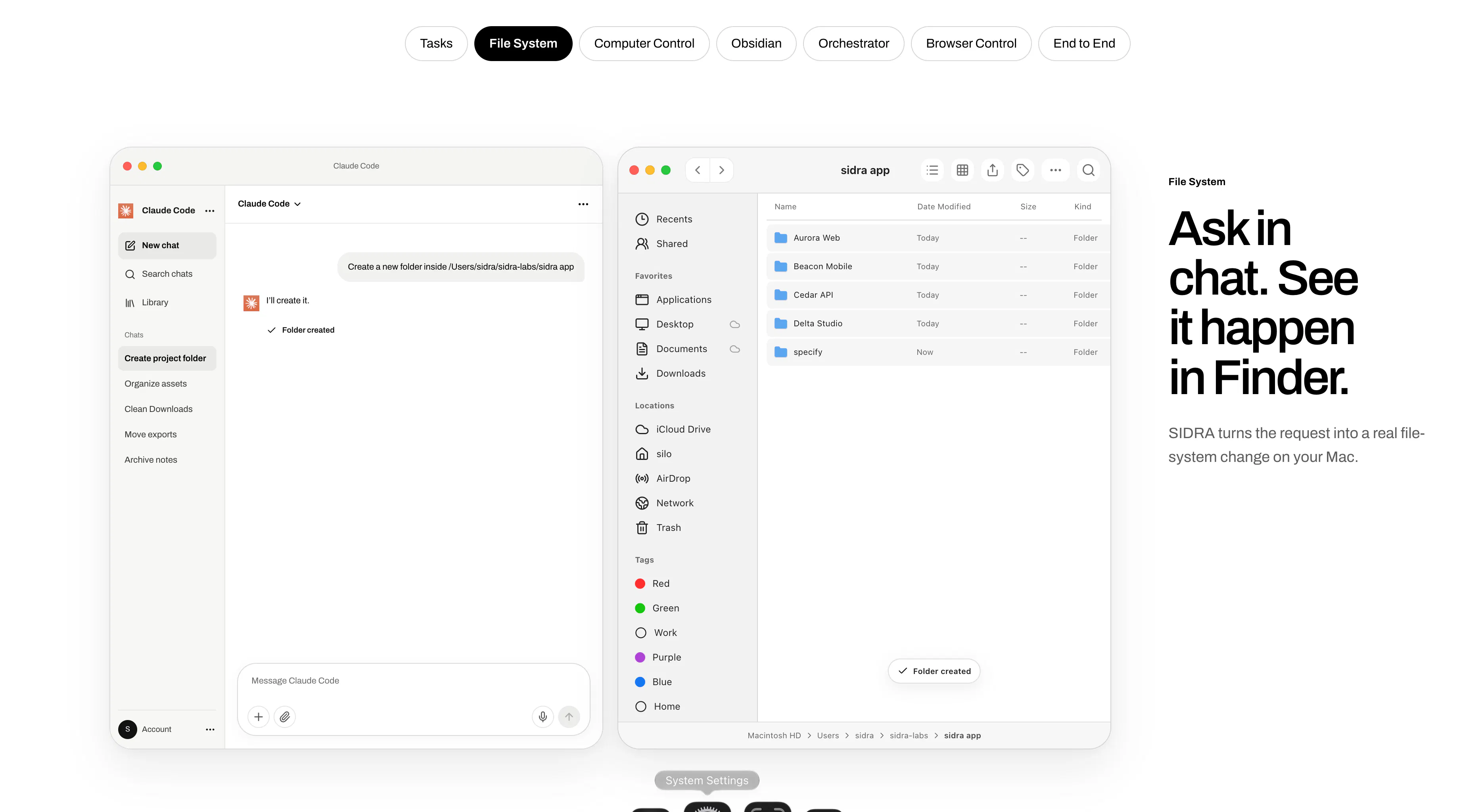Go back in Finder window
The image size is (1461, 812).
(x=698, y=170)
